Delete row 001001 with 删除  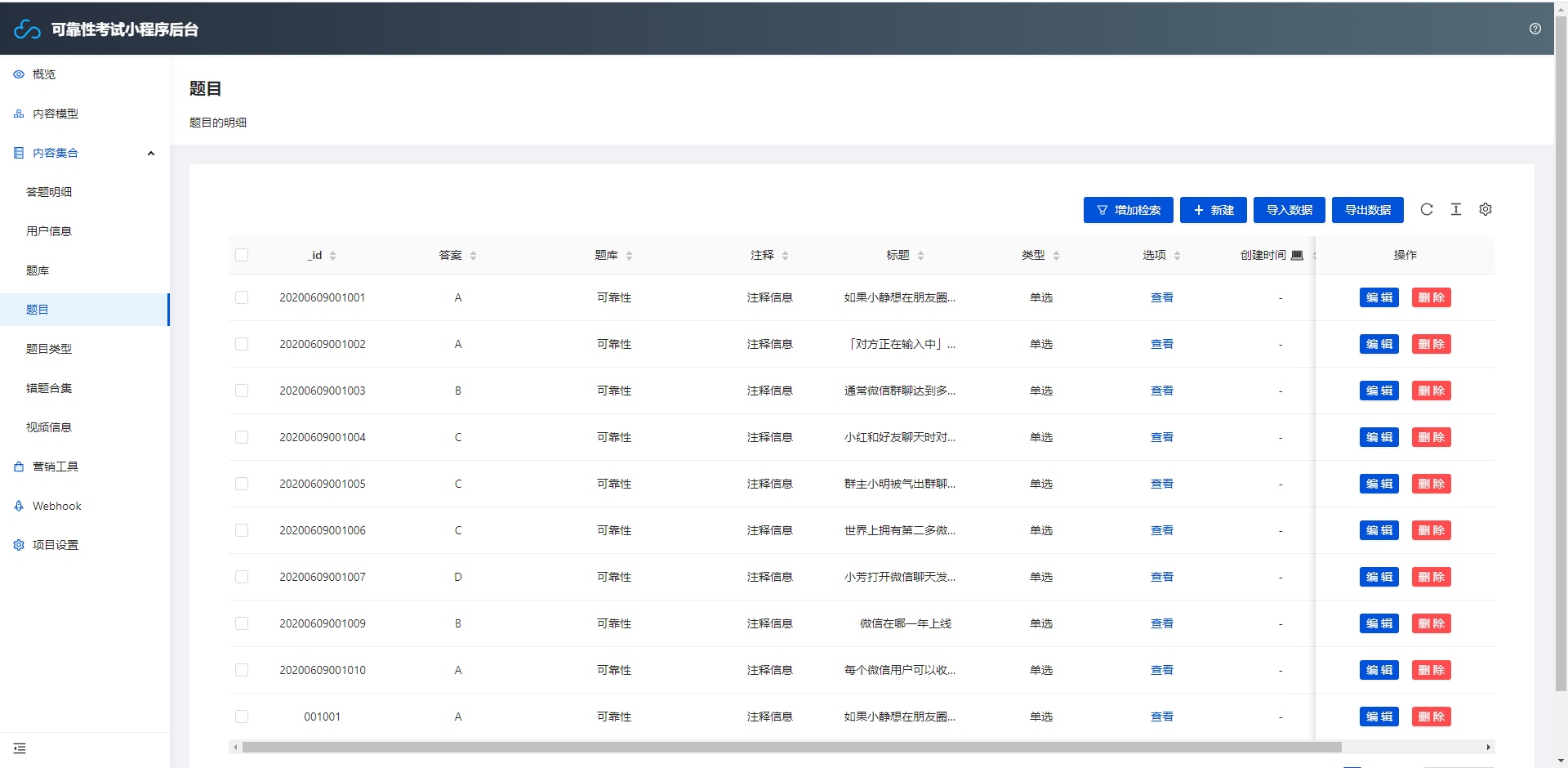point(1432,717)
